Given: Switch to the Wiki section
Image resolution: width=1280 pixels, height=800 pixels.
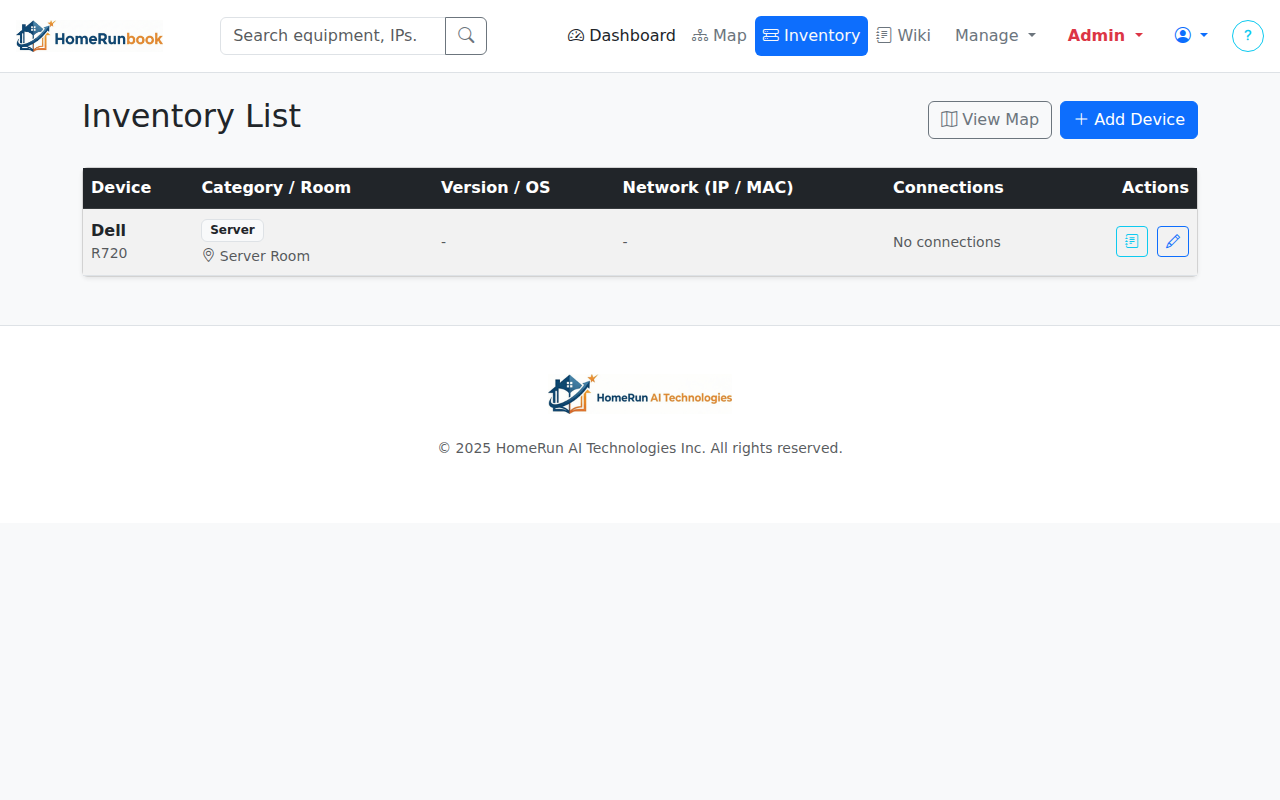Looking at the screenshot, I should (903, 35).
